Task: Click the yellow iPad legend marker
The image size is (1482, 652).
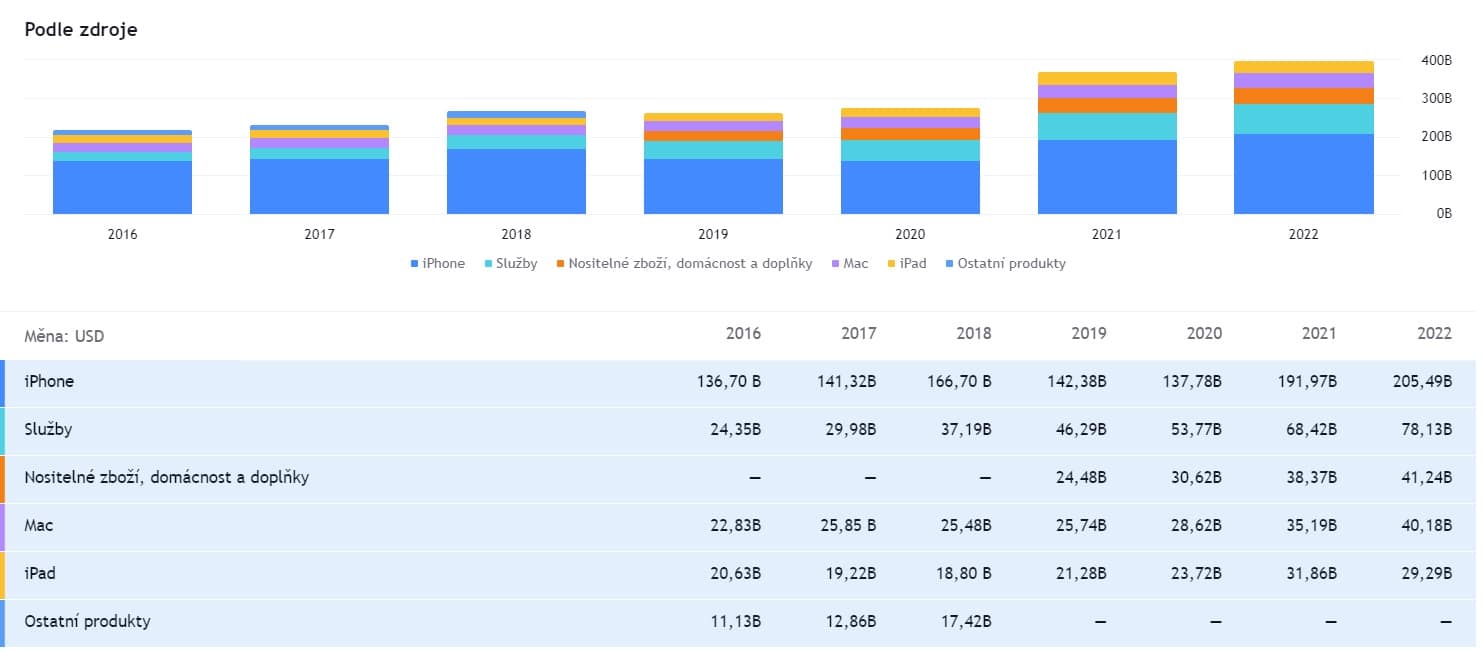Action: click(x=891, y=263)
